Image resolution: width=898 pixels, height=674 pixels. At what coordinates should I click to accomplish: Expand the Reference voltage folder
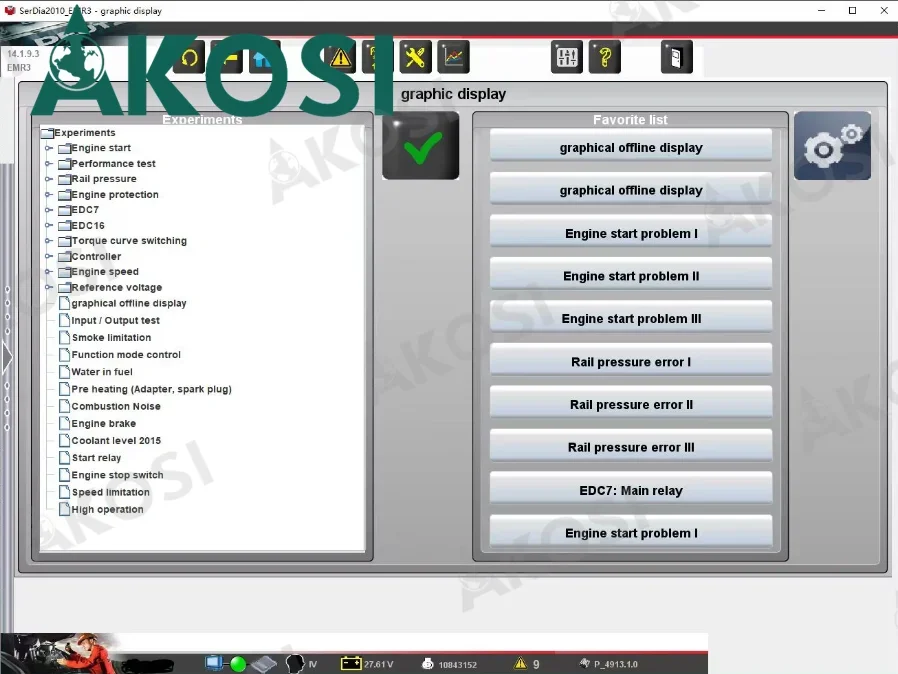49,287
